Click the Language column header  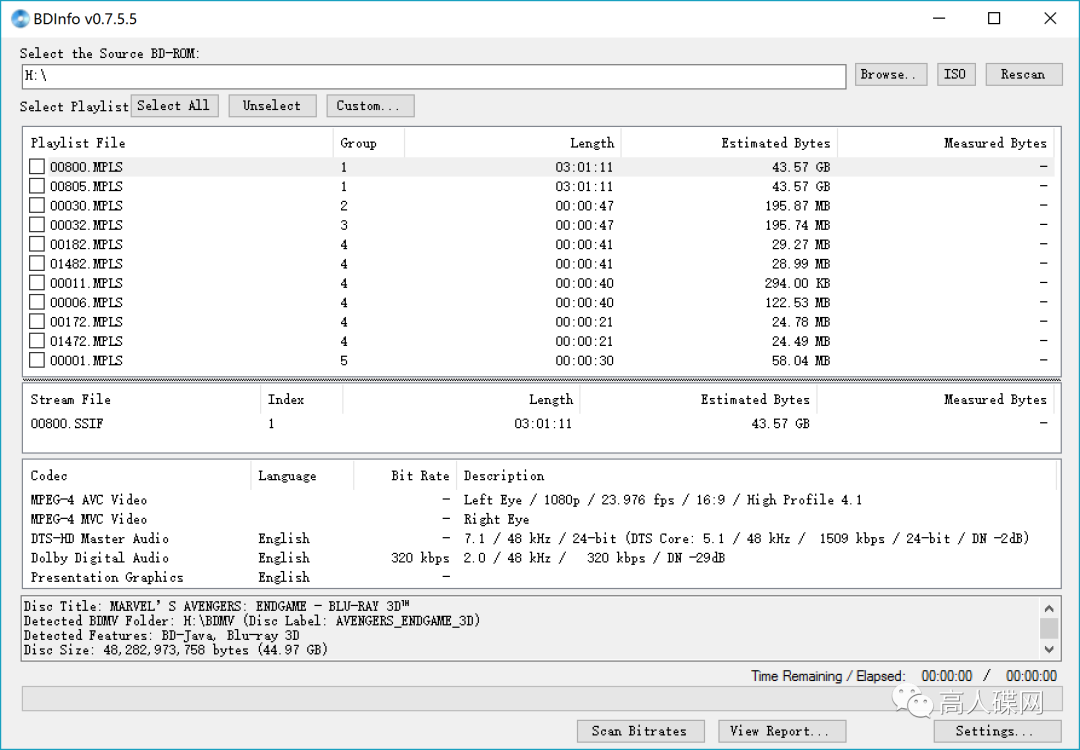tap(302, 475)
